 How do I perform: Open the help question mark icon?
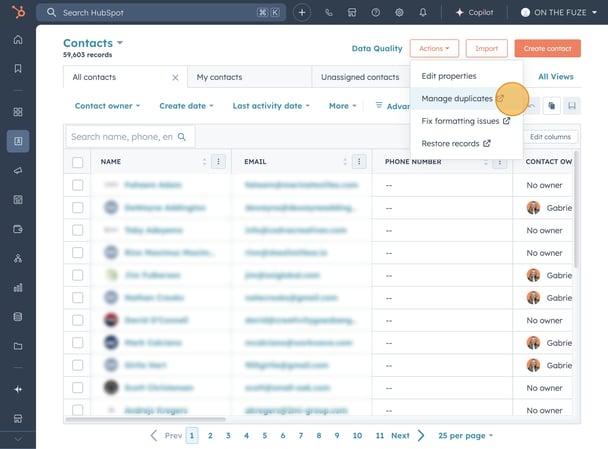point(375,12)
